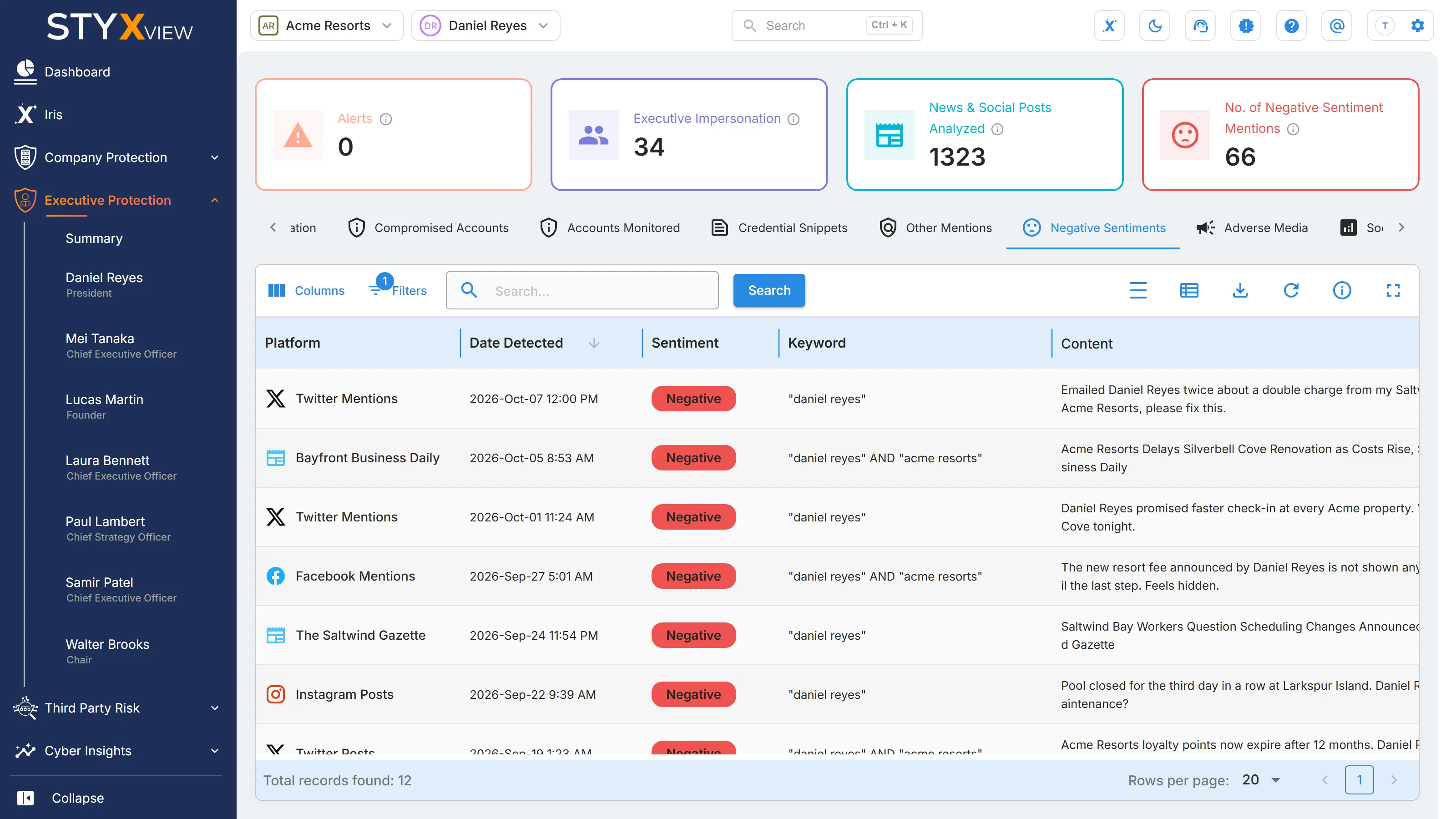Open Other Mentions tab

tap(935, 228)
